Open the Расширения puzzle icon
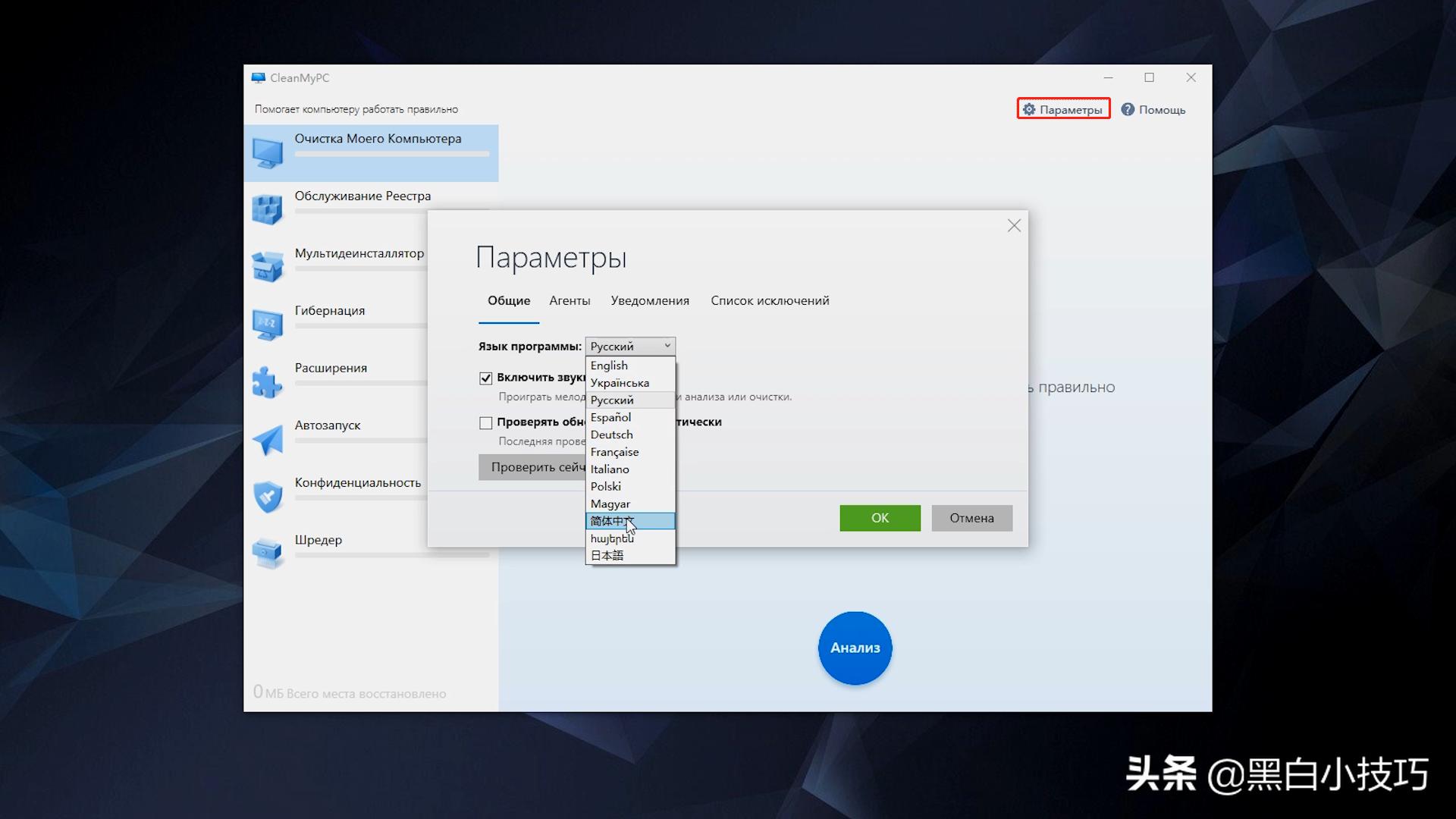The width and height of the screenshot is (1456, 819). [x=268, y=381]
